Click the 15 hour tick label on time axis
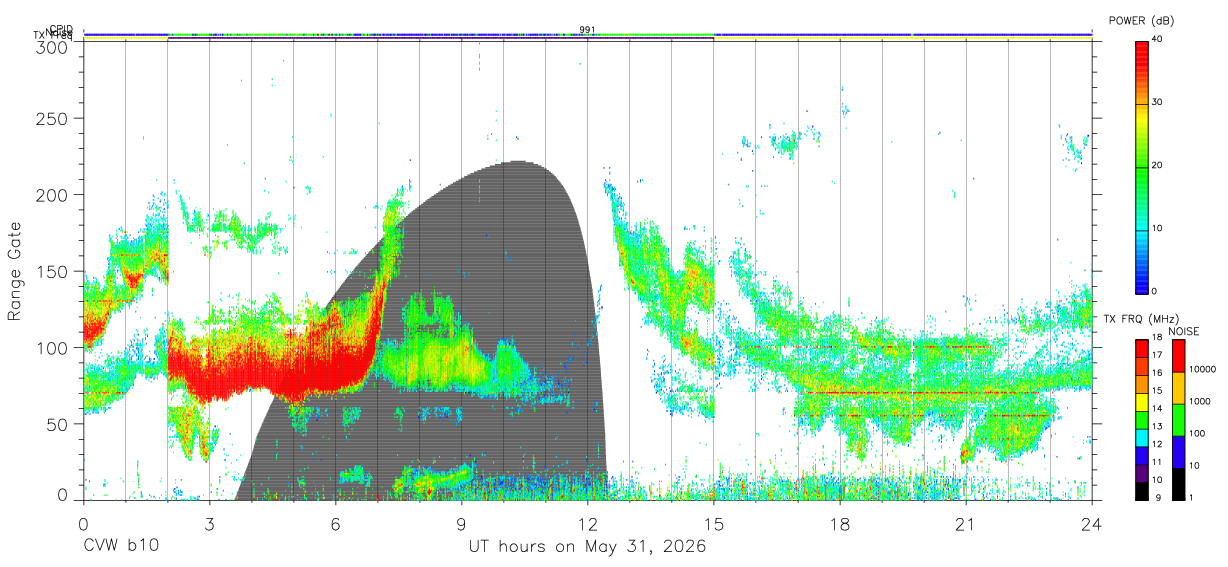Screen dimensions: 1228x567 pyautogui.click(x=713, y=524)
